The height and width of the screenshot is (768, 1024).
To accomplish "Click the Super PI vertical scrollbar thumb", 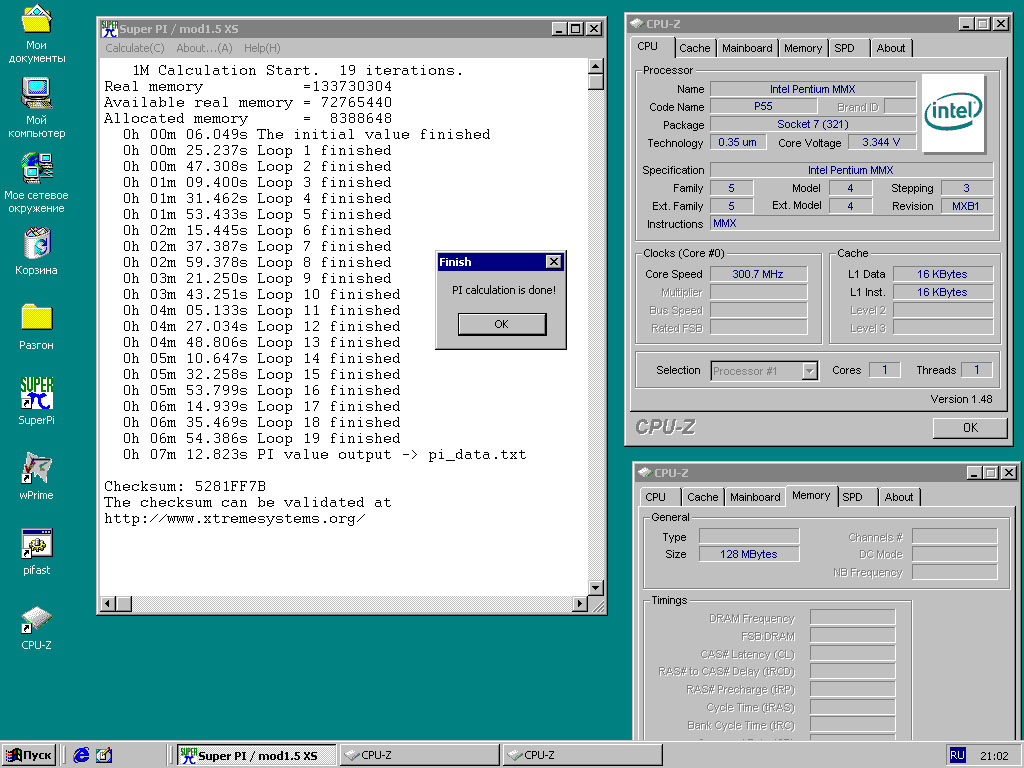I will tap(596, 82).
